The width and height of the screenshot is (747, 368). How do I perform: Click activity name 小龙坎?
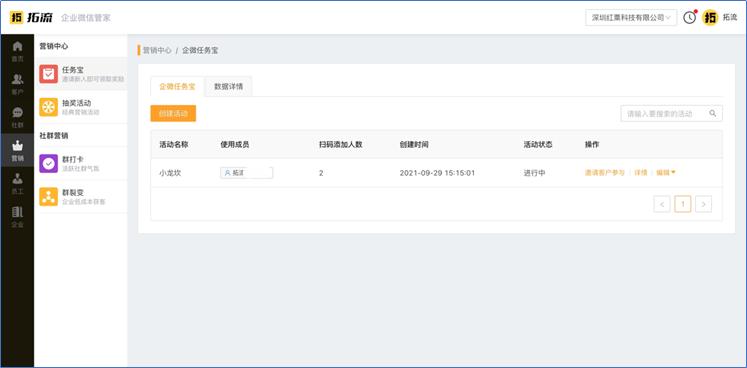170,173
